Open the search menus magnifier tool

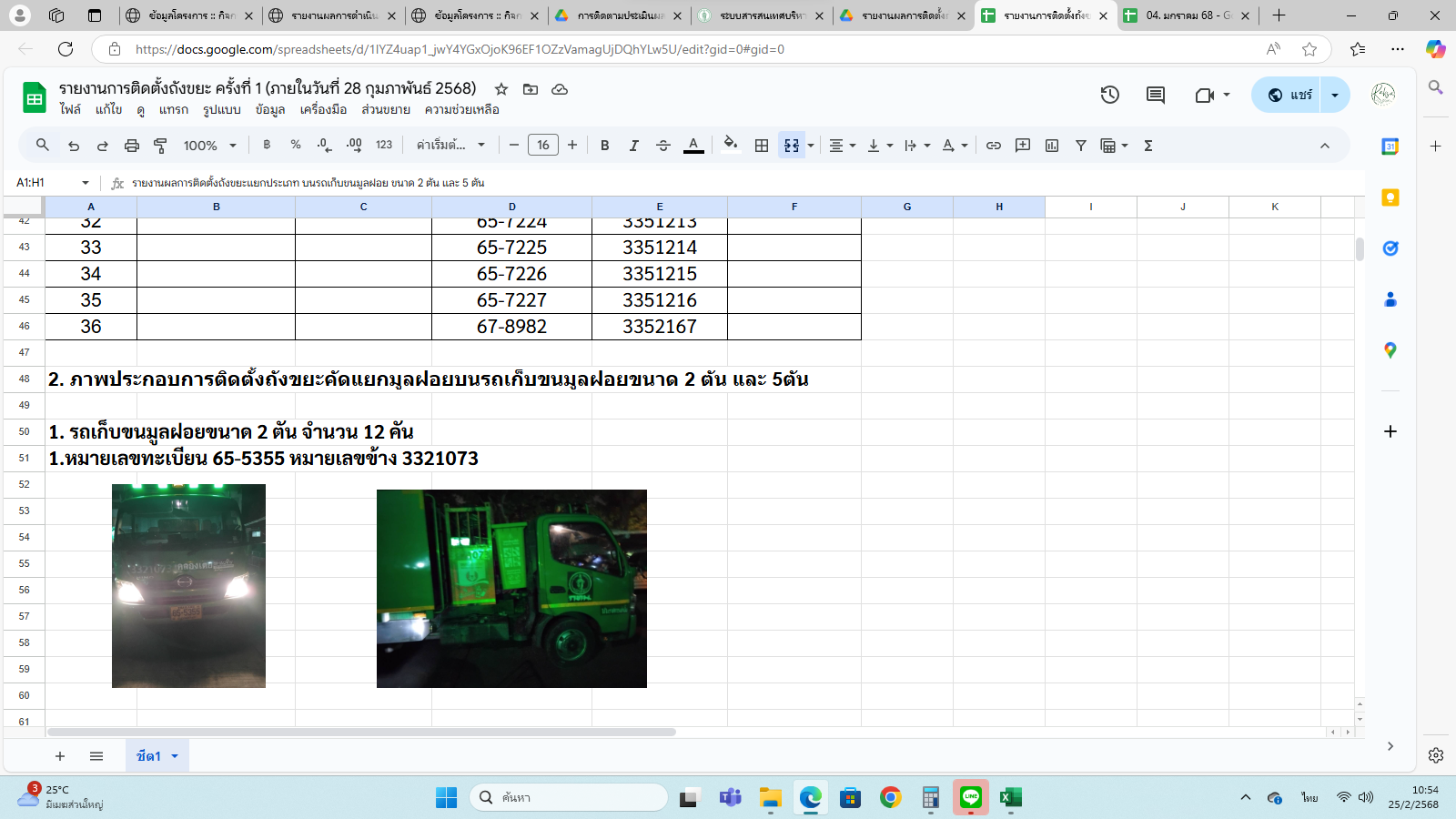pos(43,146)
